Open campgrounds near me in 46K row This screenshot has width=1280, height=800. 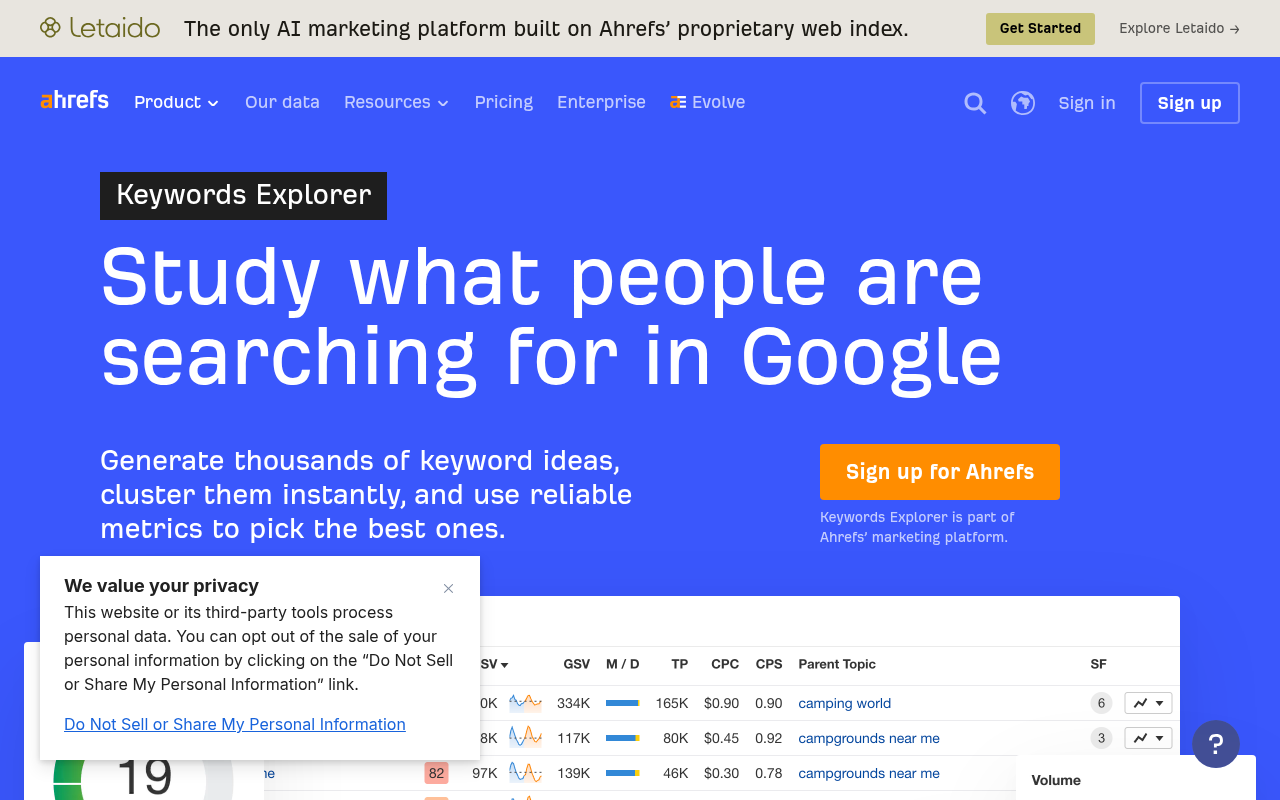coord(869,773)
